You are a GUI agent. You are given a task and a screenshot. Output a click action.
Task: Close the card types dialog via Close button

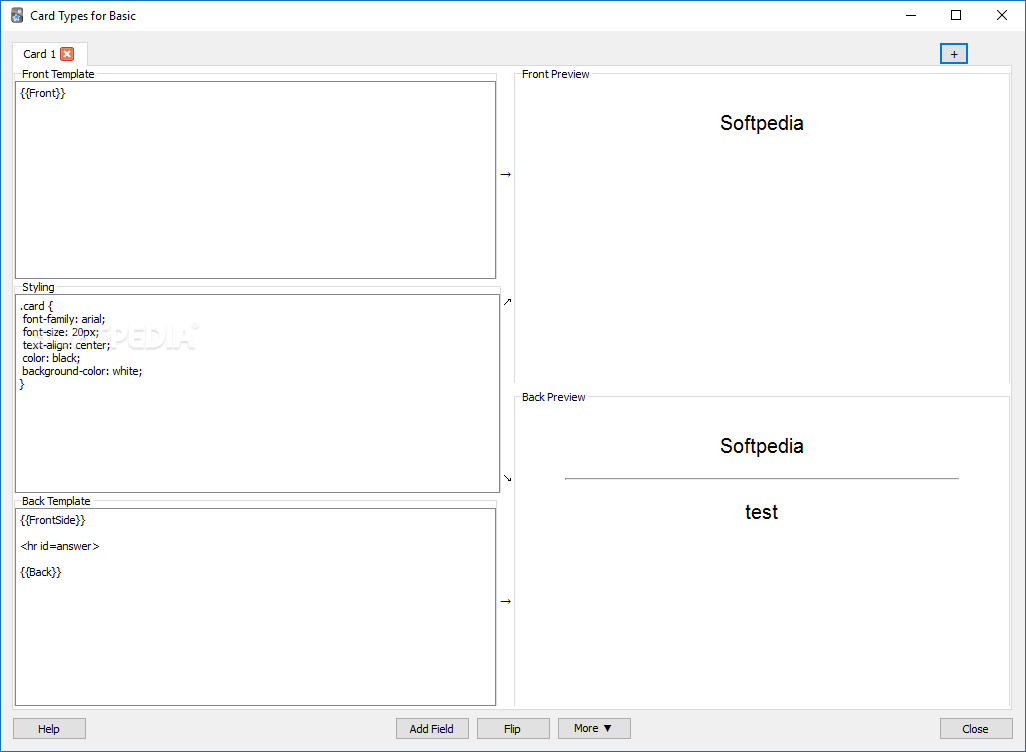(x=976, y=728)
